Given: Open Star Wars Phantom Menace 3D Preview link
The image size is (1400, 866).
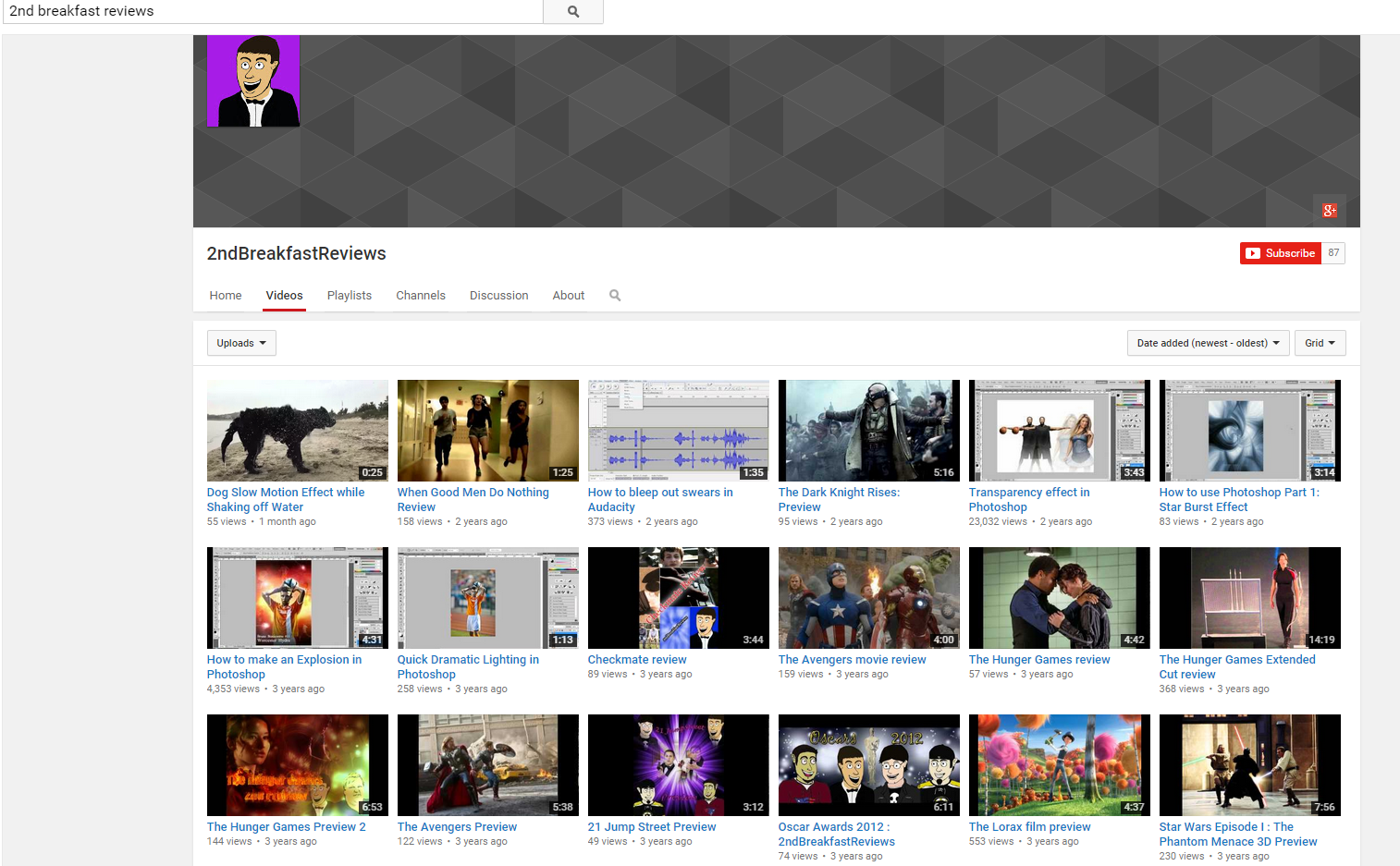Looking at the screenshot, I should tap(1238, 835).
